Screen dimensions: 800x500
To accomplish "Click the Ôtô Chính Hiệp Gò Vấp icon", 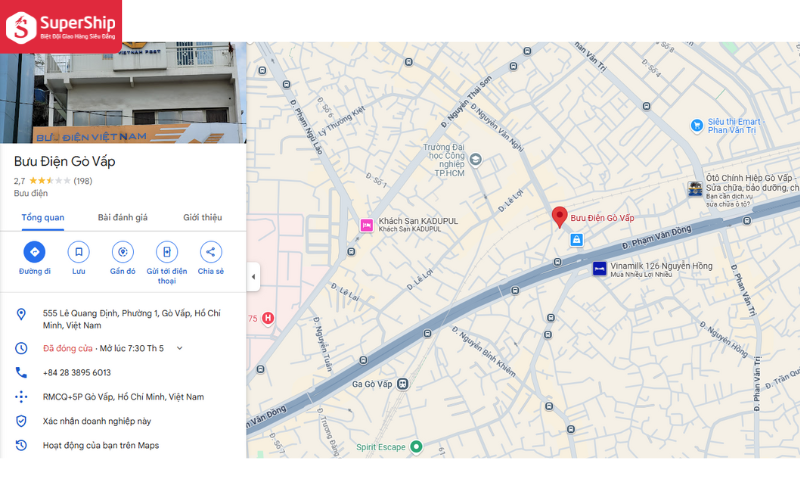I will [695, 189].
